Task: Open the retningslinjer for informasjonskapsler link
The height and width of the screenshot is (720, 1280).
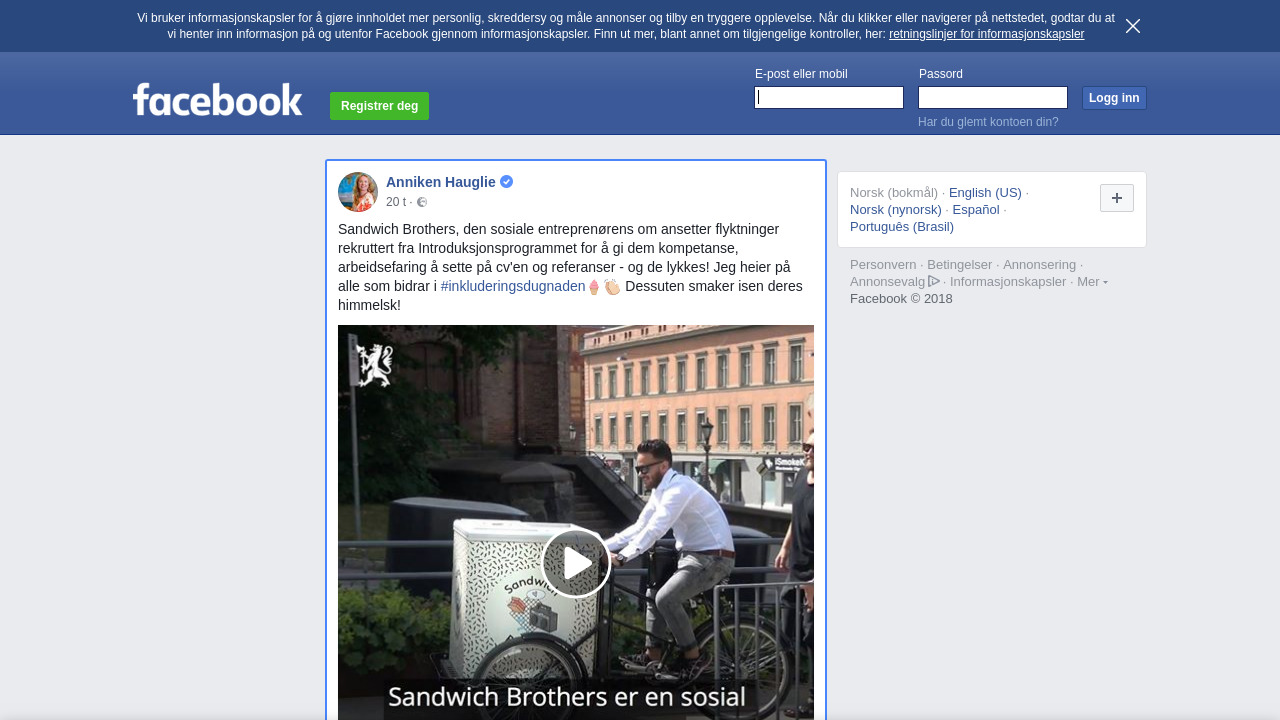Action: pos(986,34)
